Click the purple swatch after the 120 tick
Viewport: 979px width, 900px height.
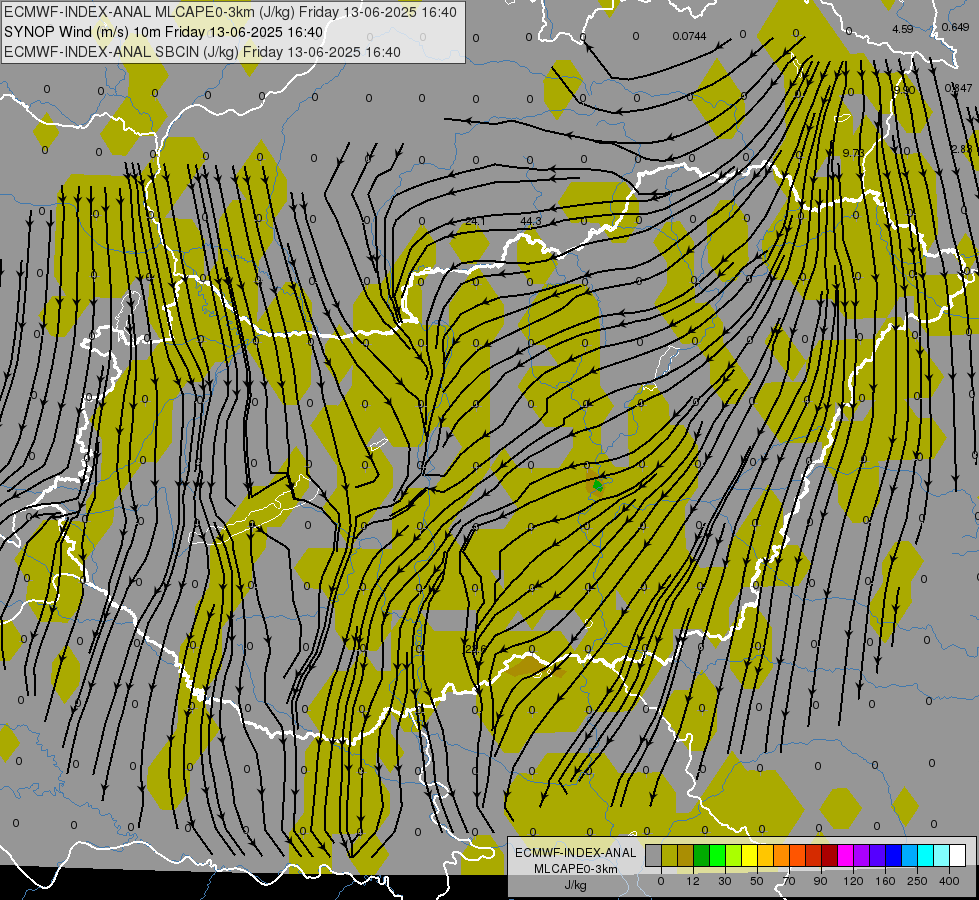tap(862, 855)
